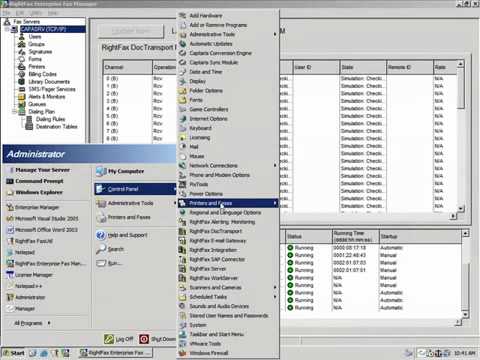480x360 pixels.
Task: Expand Administrative Tools arrow in Start menu right column
Action: click(175, 203)
